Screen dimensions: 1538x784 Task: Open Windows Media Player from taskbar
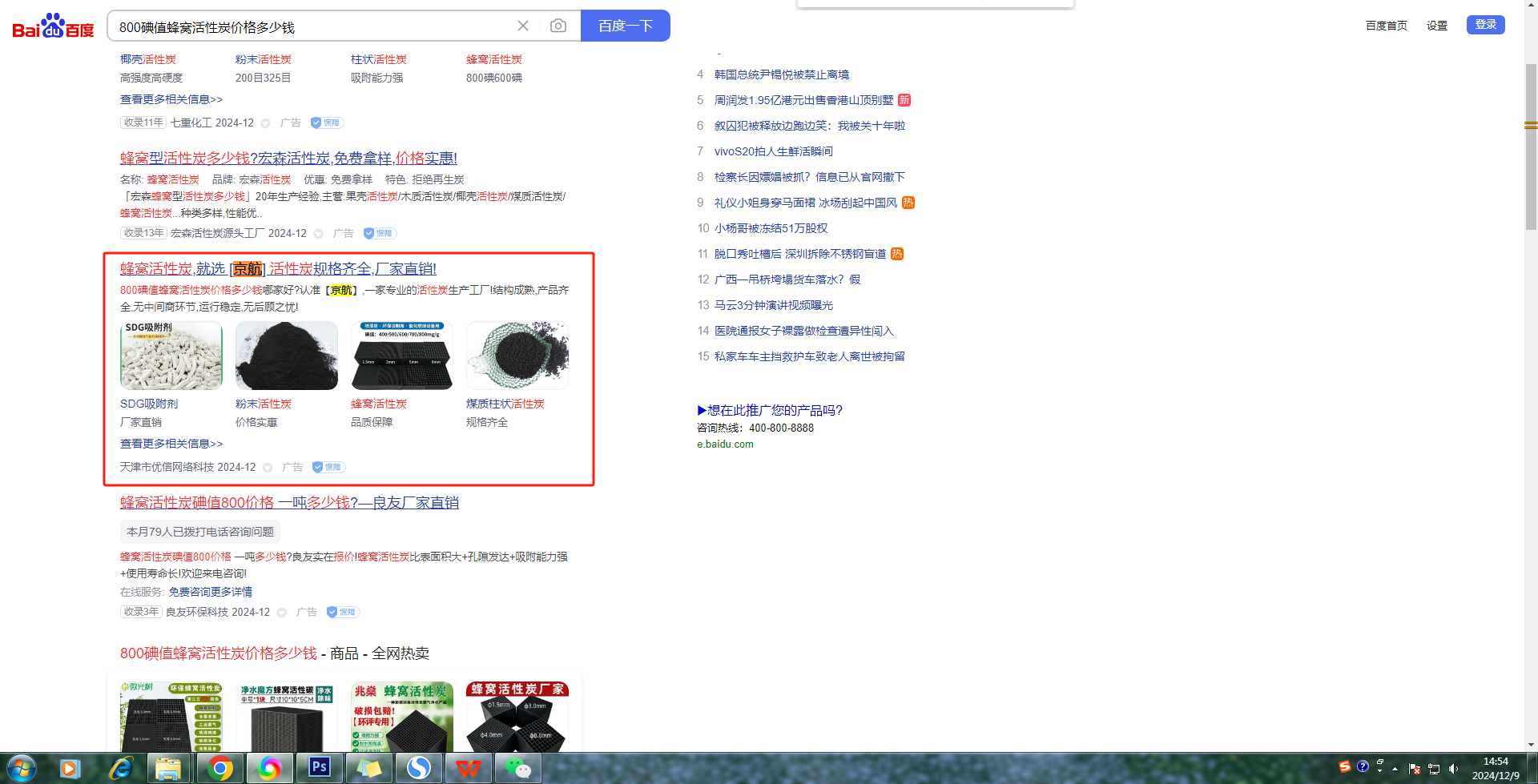tap(69, 769)
